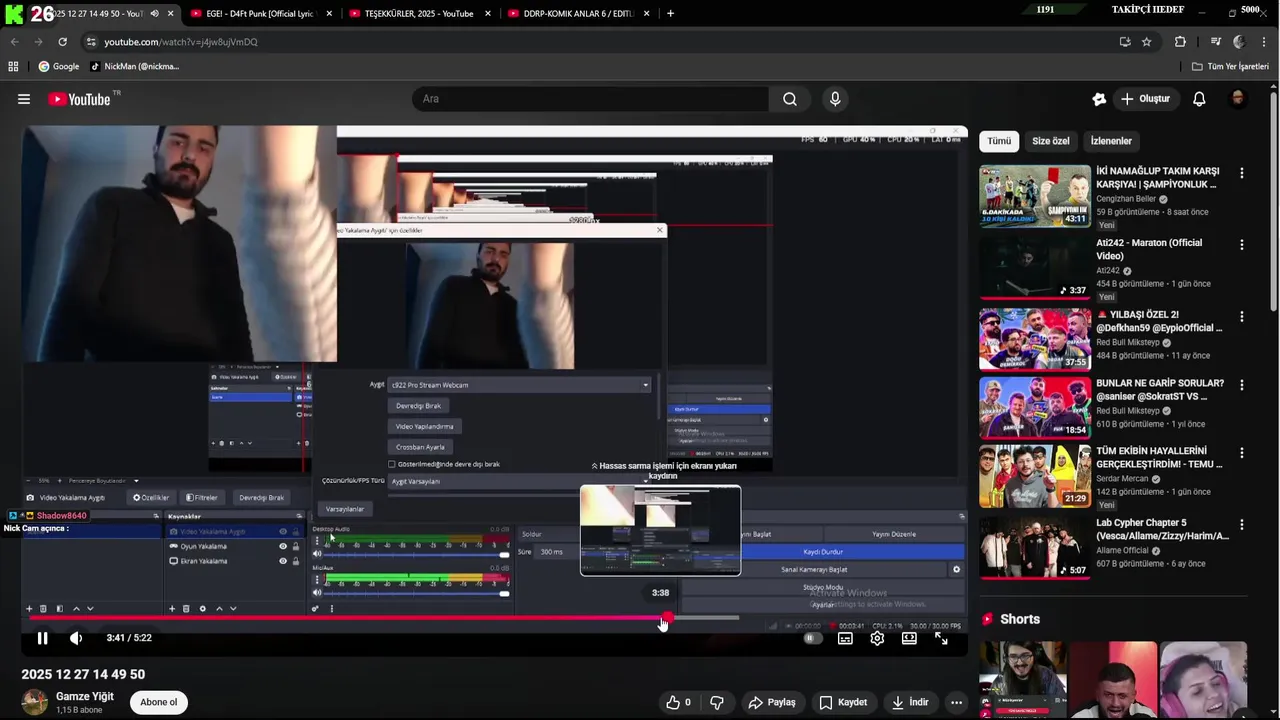1280x720 pixels.
Task: Open the apps grid in the bookmarks bar
Action: click(13, 66)
